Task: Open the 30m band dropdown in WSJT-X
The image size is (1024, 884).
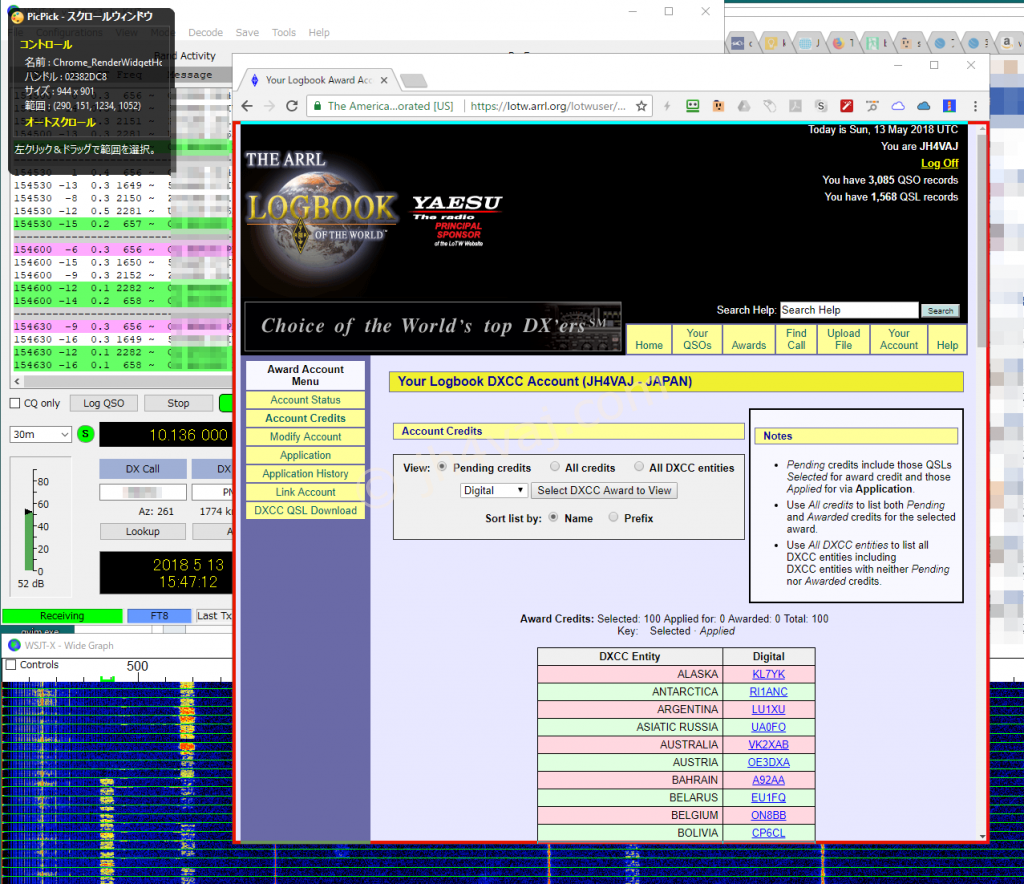Action: [x=40, y=434]
